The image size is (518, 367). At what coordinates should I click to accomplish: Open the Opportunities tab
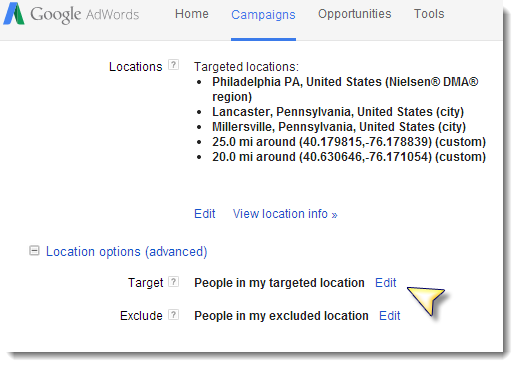pyautogui.click(x=355, y=14)
